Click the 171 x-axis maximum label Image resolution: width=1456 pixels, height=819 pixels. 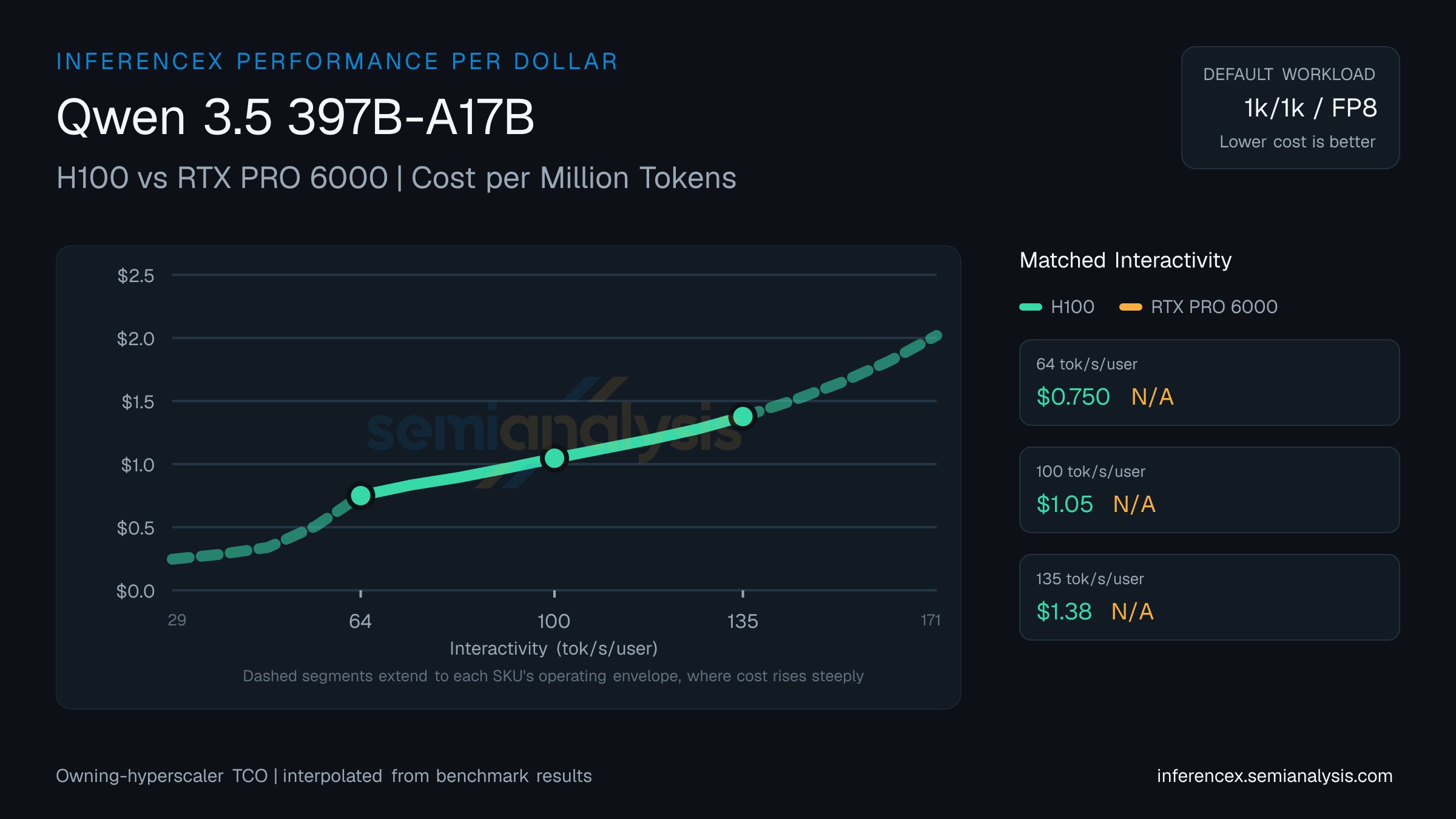tap(931, 620)
